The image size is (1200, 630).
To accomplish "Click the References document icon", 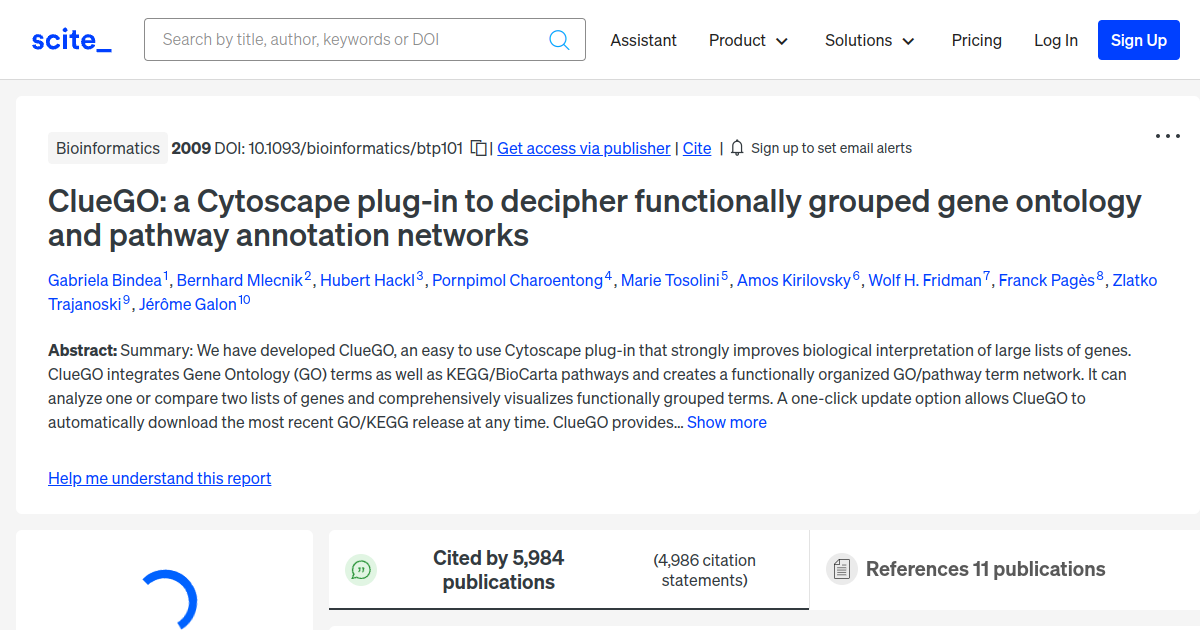I will (842, 570).
